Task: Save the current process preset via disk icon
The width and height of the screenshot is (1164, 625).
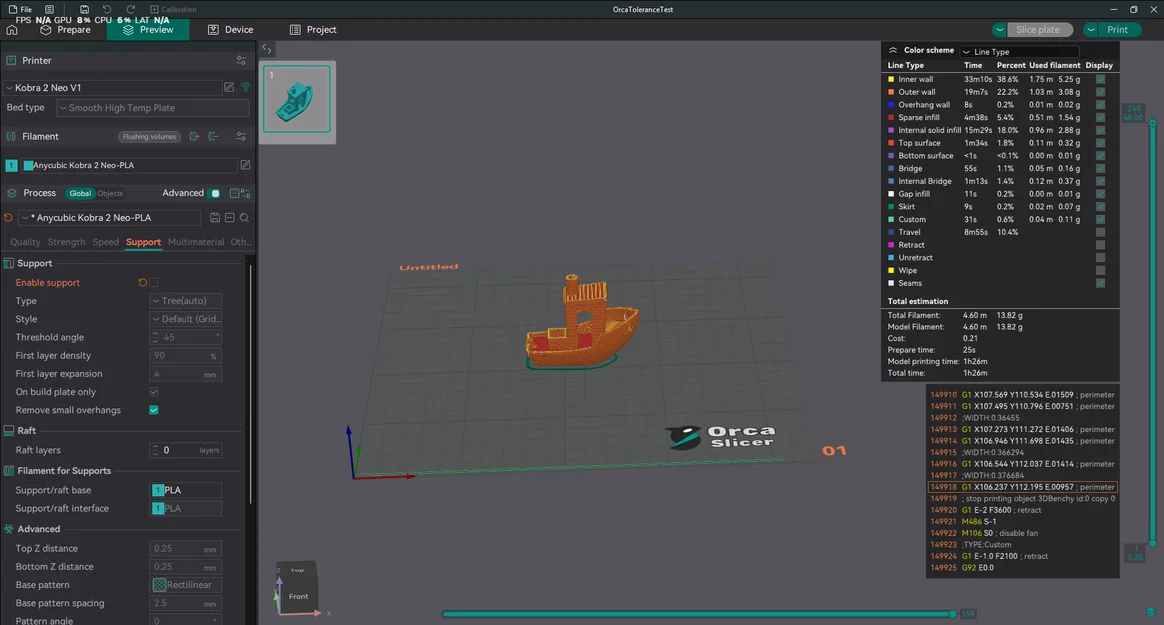Action: (215, 217)
